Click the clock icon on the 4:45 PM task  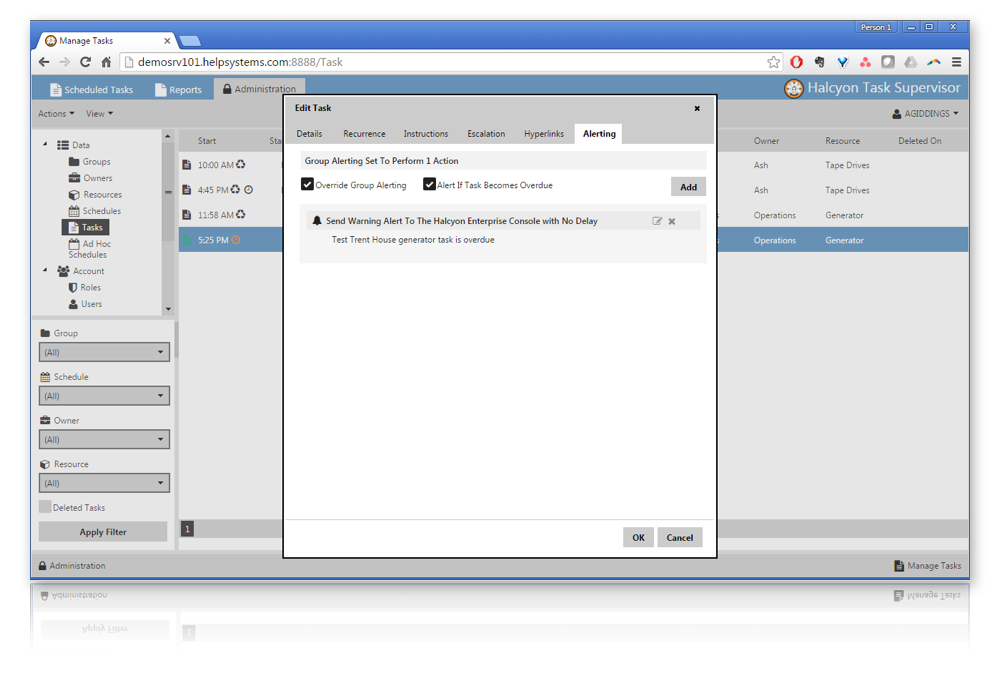click(249, 189)
